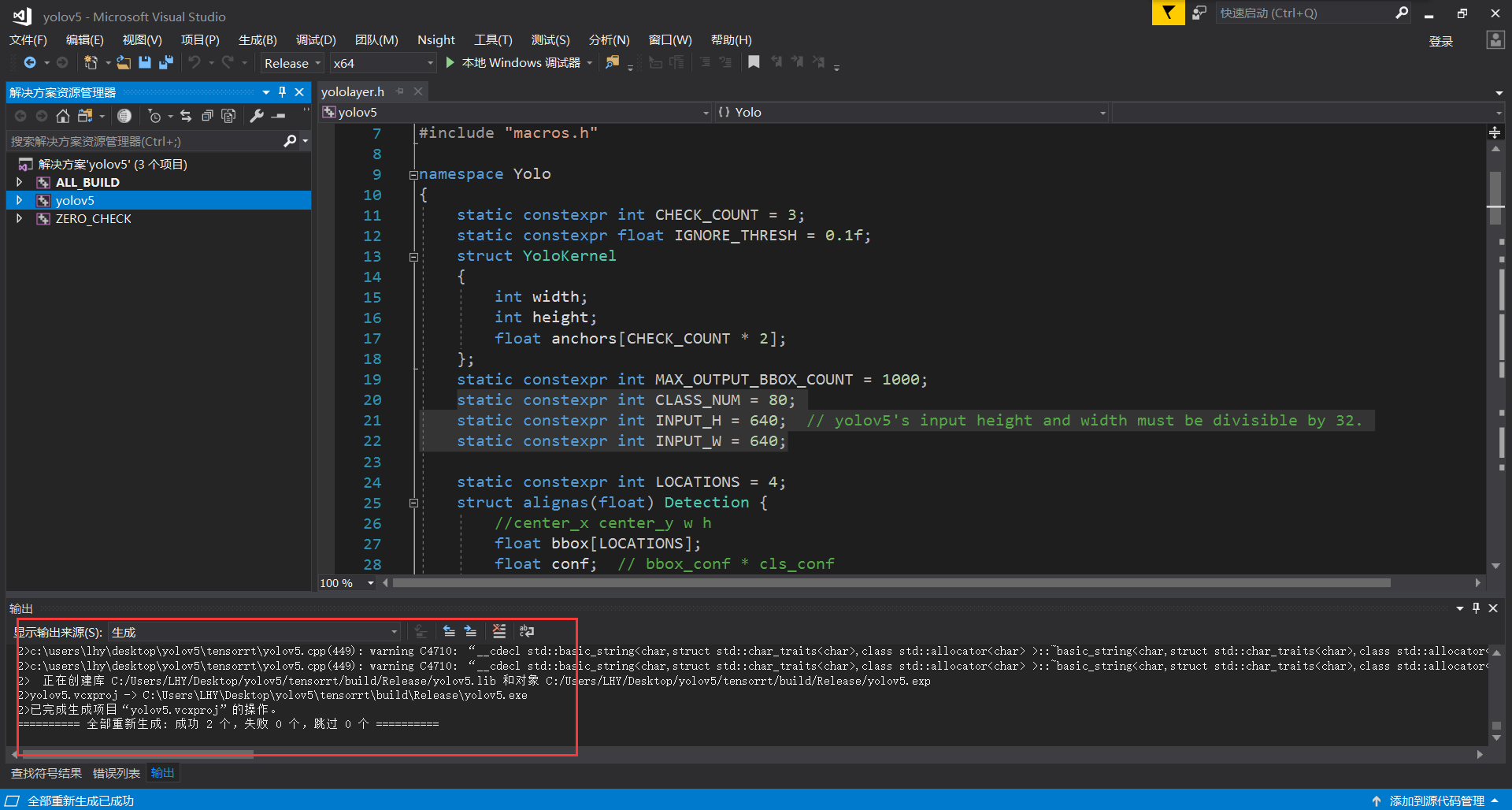Open the 调试(D) menu

coord(315,39)
